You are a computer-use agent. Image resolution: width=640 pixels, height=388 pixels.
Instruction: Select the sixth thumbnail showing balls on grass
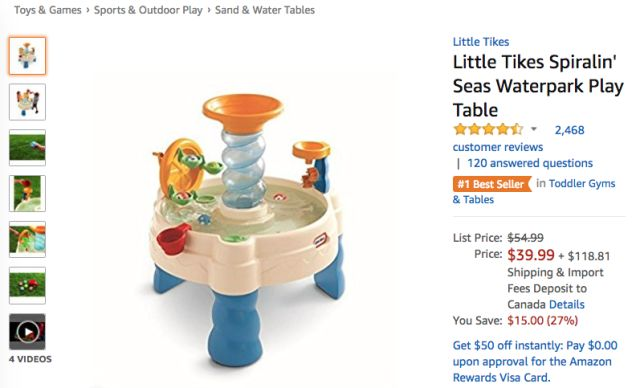tap(27, 286)
